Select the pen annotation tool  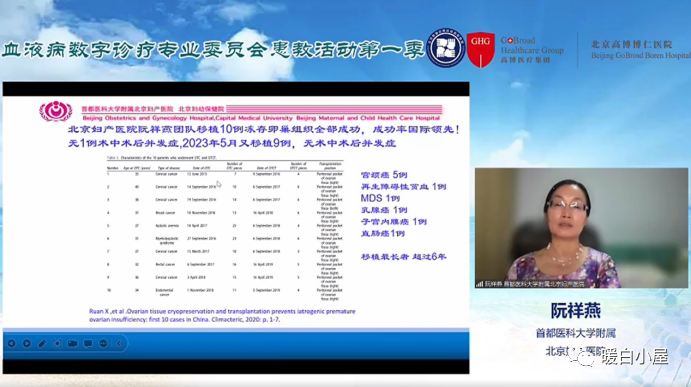[x=42, y=343]
